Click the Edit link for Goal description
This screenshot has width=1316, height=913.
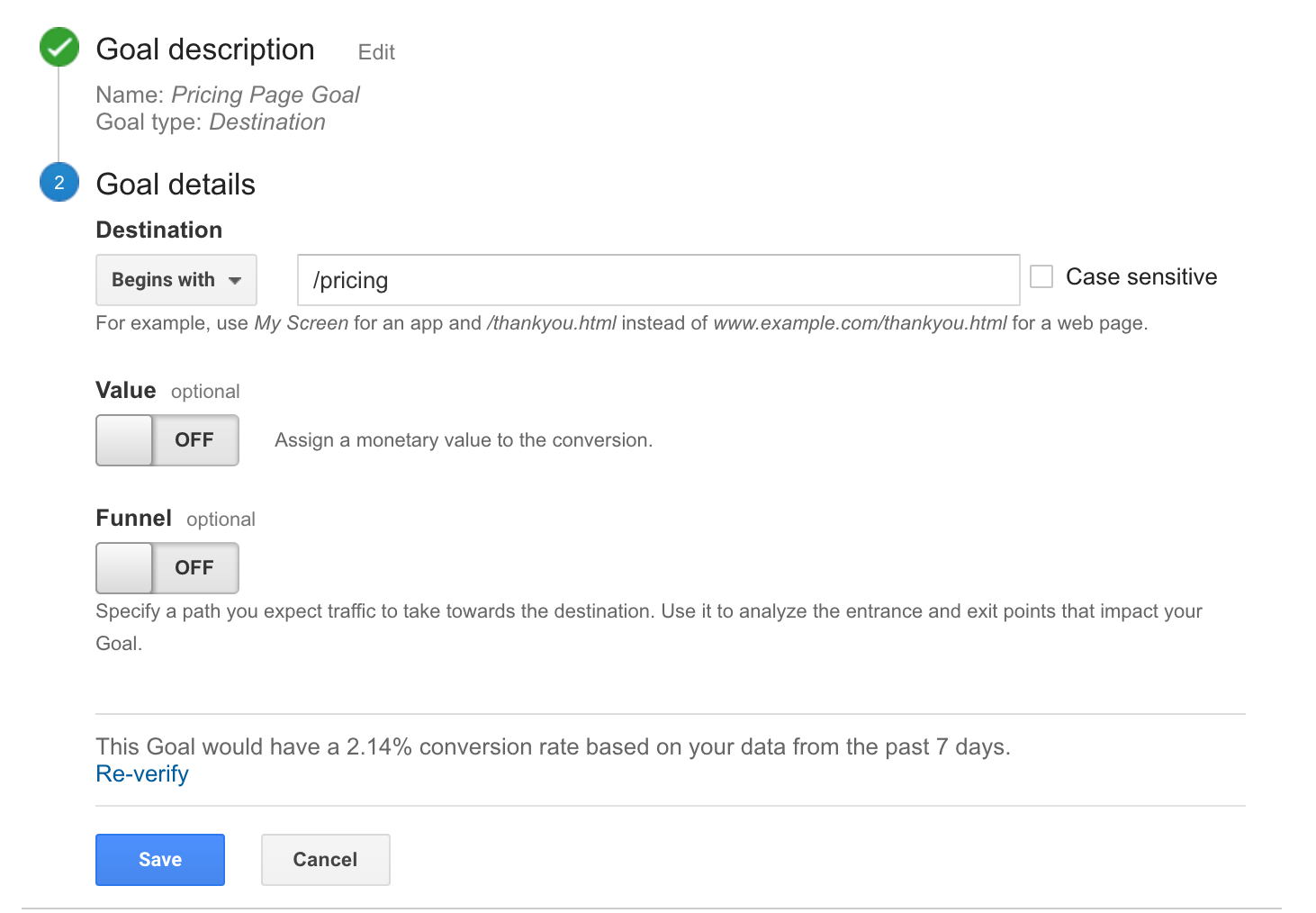coord(376,52)
